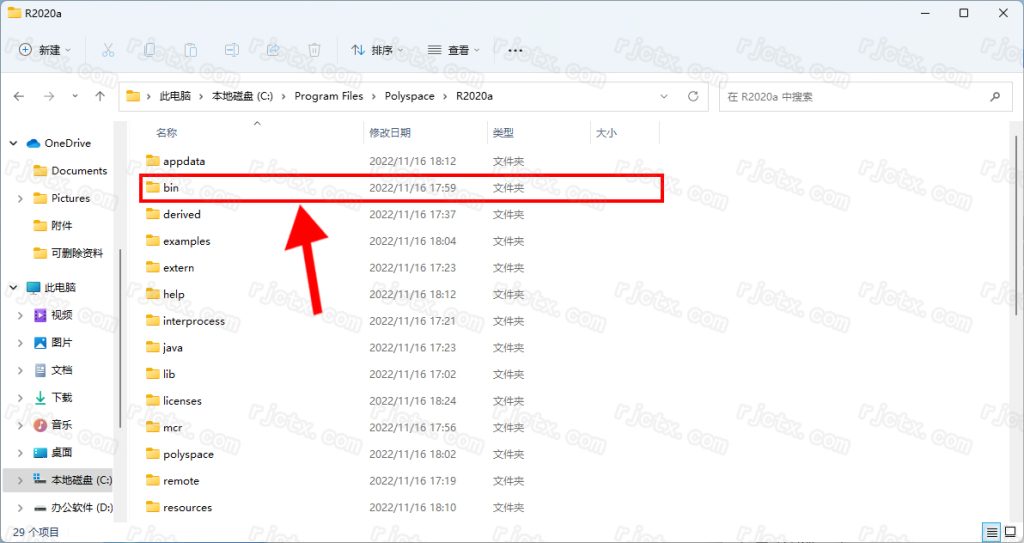This screenshot has width=1024, height=543.
Task: Click the Share icon in toolbar
Action: (273, 50)
